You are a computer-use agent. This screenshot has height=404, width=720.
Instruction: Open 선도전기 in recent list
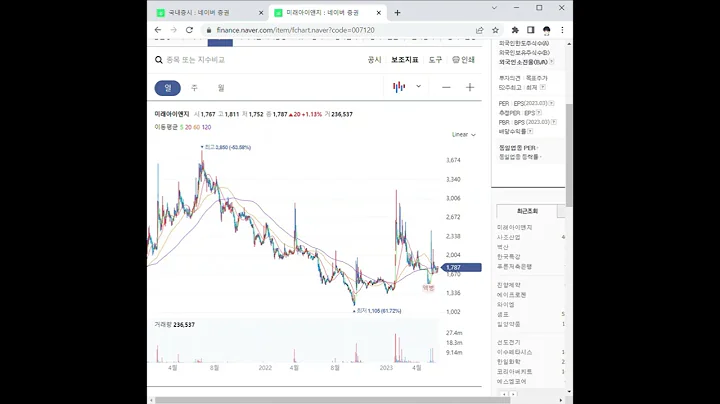click(508, 342)
